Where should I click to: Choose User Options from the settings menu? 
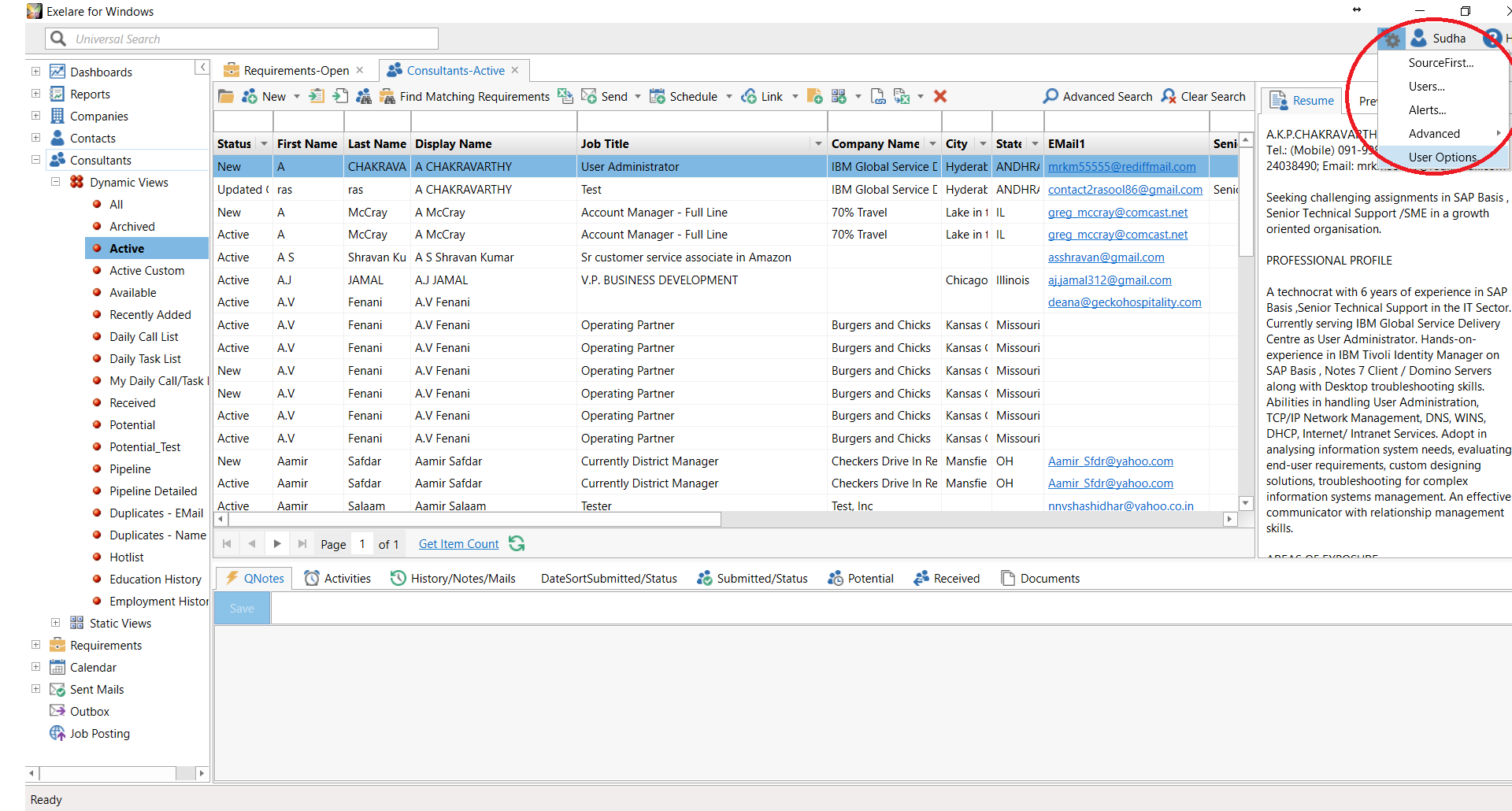coord(1443,157)
